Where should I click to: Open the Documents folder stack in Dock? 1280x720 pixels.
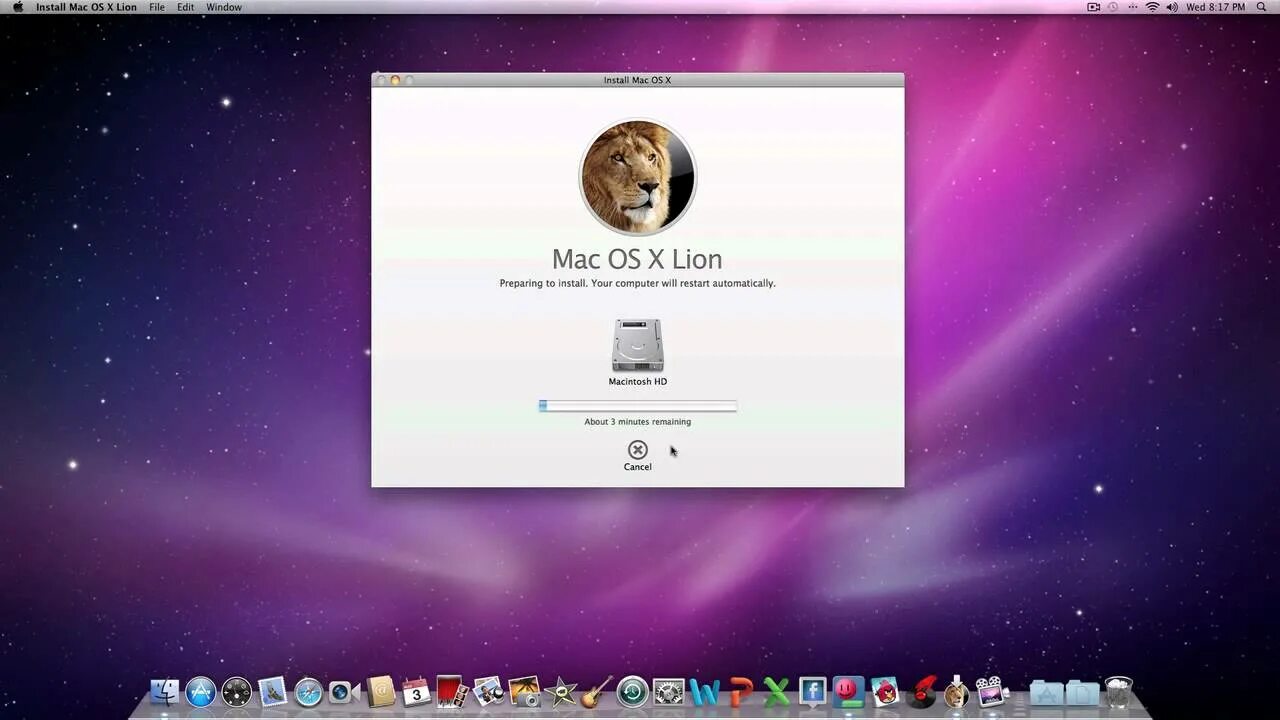pyautogui.click(x=1082, y=692)
